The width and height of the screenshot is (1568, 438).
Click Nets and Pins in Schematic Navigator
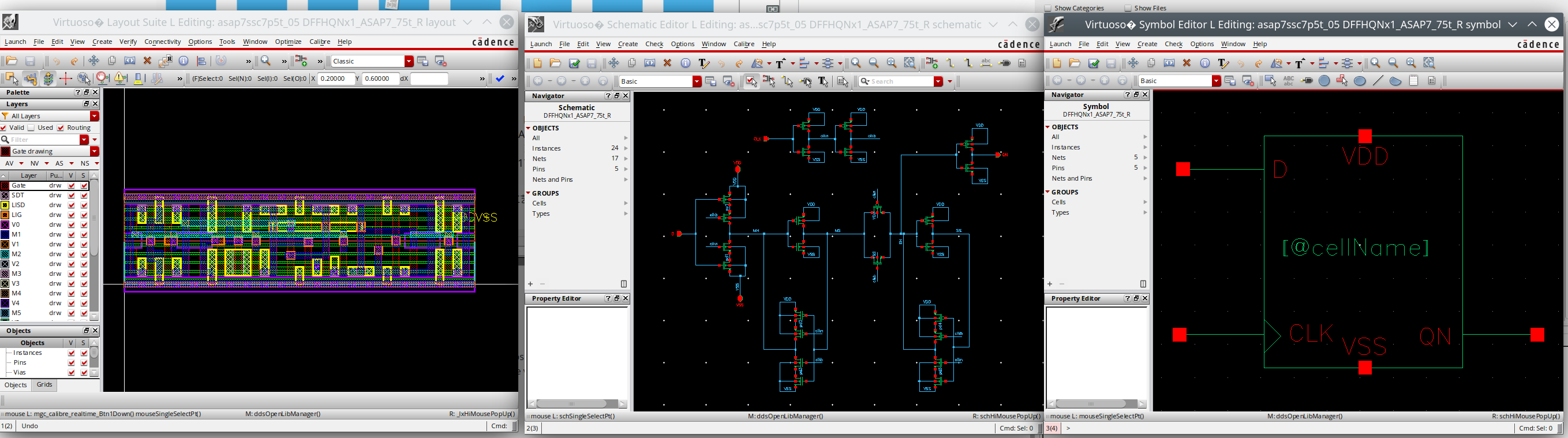[x=577, y=179]
